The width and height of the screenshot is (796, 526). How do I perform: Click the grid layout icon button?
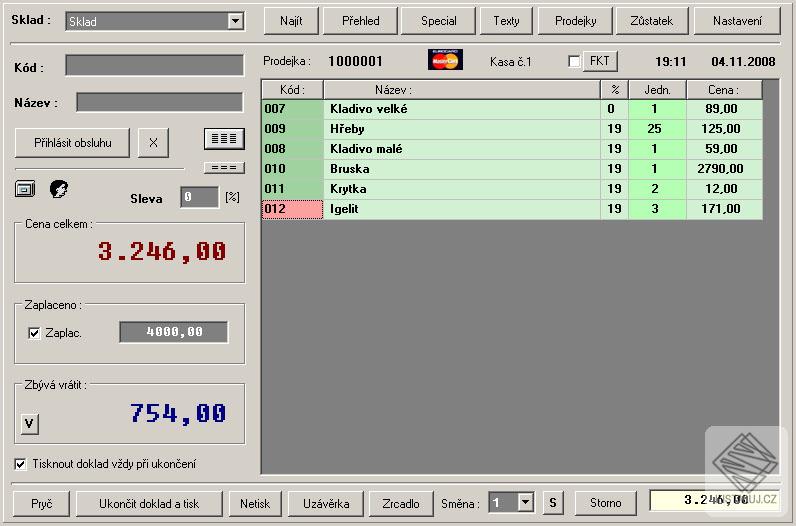(x=224, y=139)
